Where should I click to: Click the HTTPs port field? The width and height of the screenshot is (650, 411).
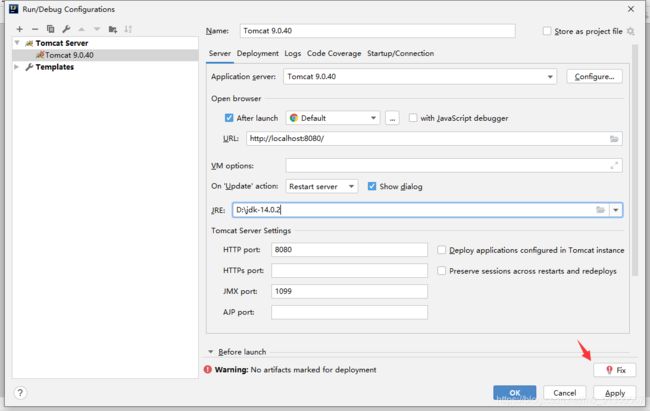point(349,270)
